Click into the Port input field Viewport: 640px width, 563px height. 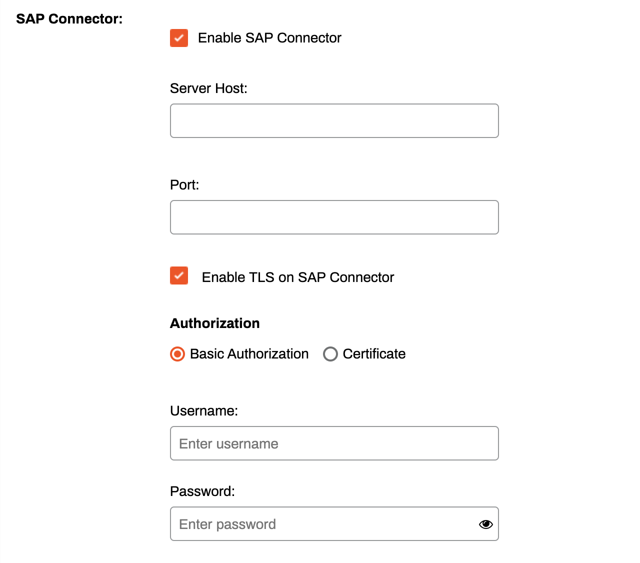[x=334, y=217]
